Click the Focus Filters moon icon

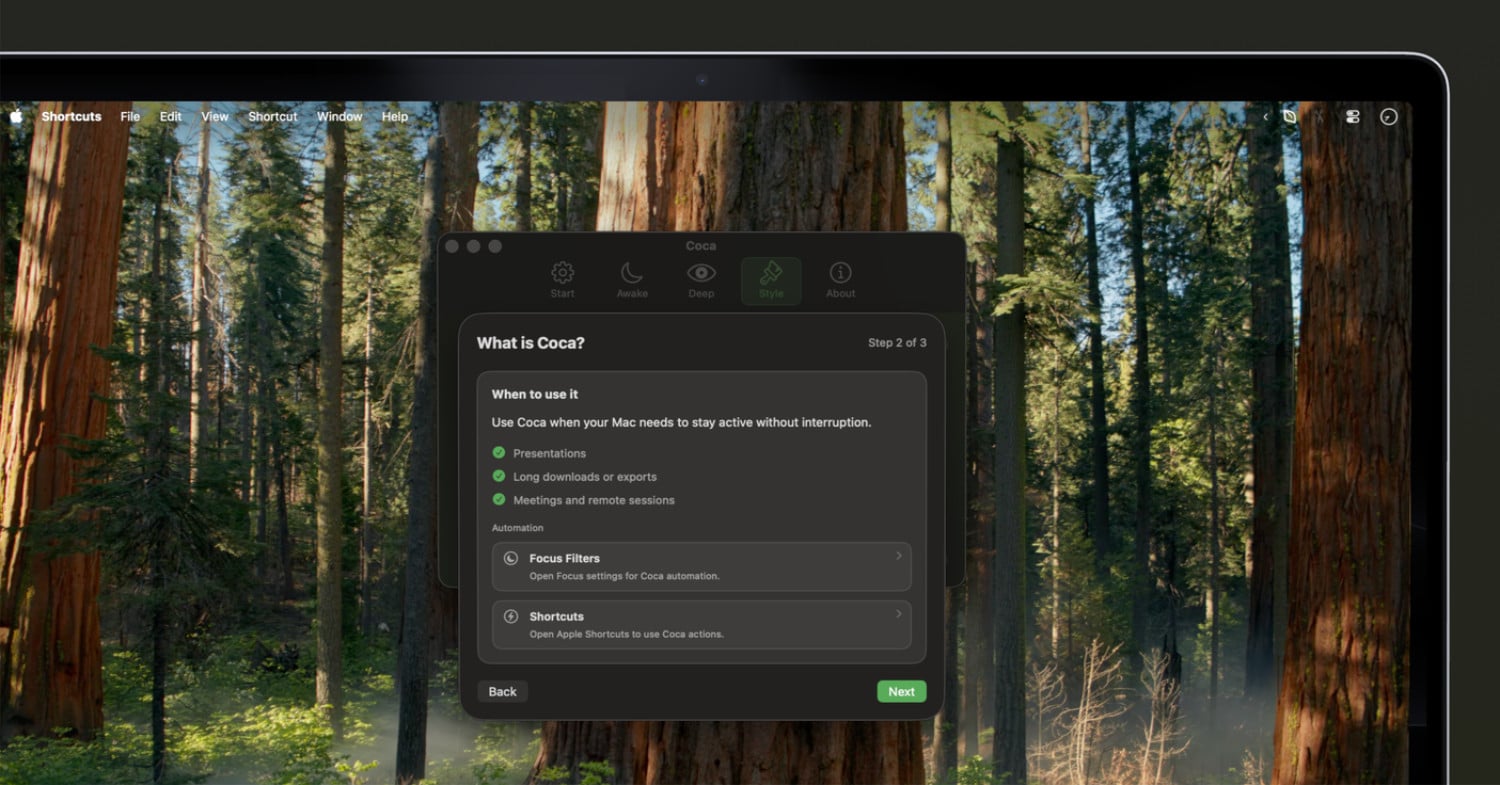(511, 559)
